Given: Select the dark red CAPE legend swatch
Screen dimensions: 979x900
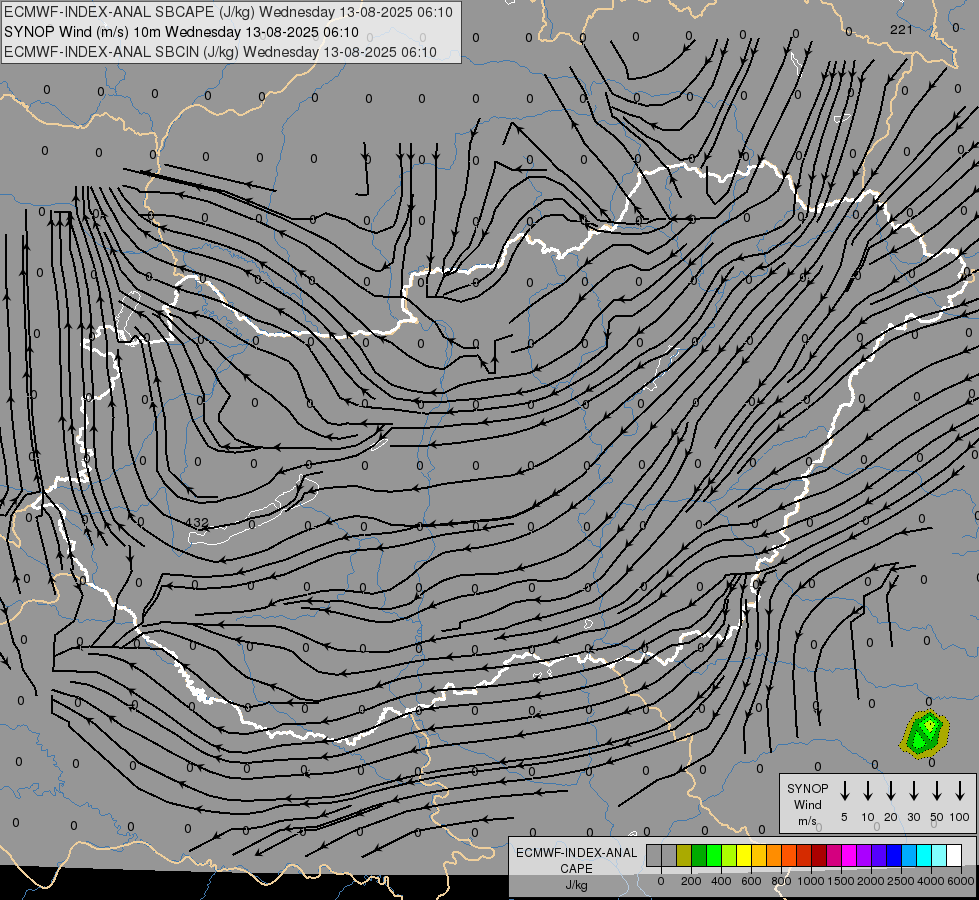Looking at the screenshot, I should pos(819,855).
